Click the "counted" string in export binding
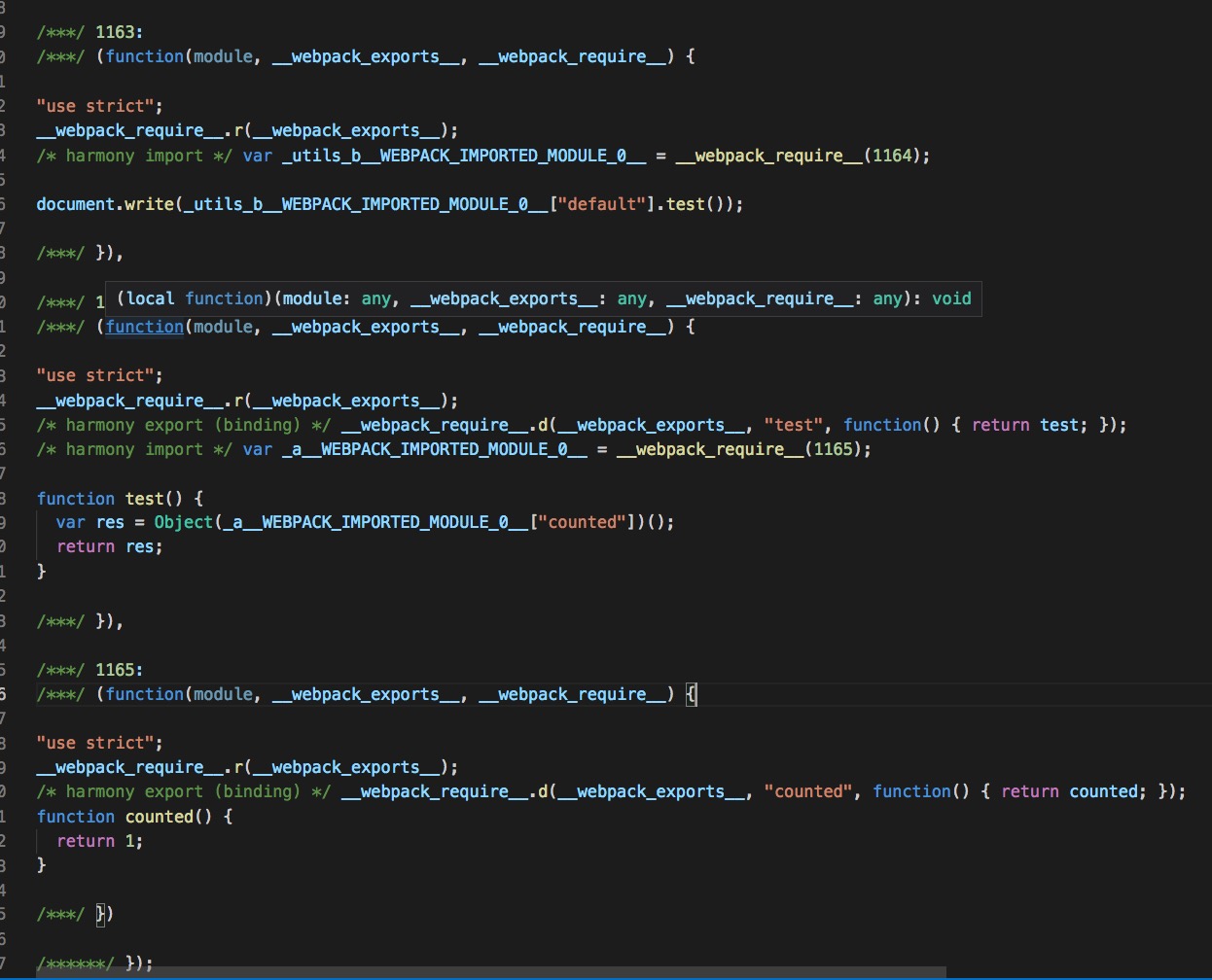This screenshot has height=980, width=1212. (x=807, y=791)
